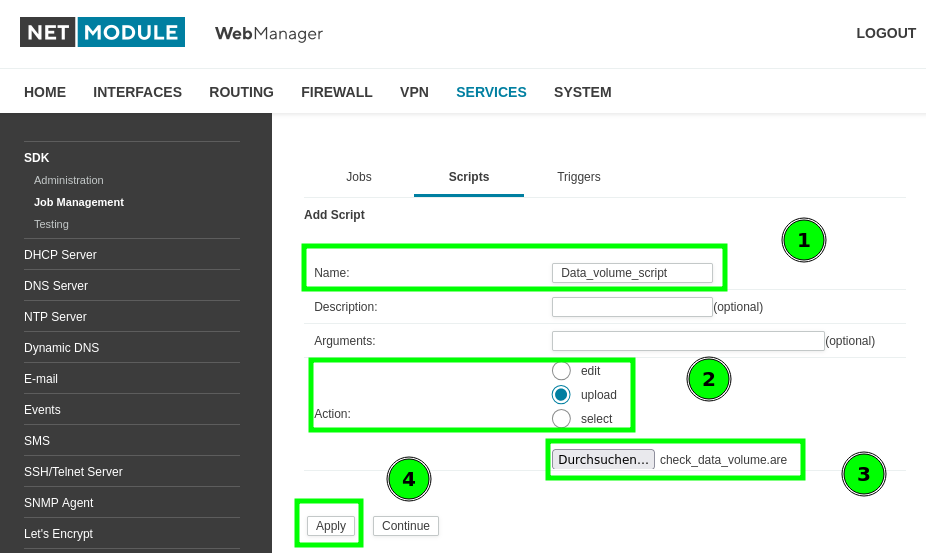Click the Continue button
Screen dimensions: 926x553
[405, 526]
